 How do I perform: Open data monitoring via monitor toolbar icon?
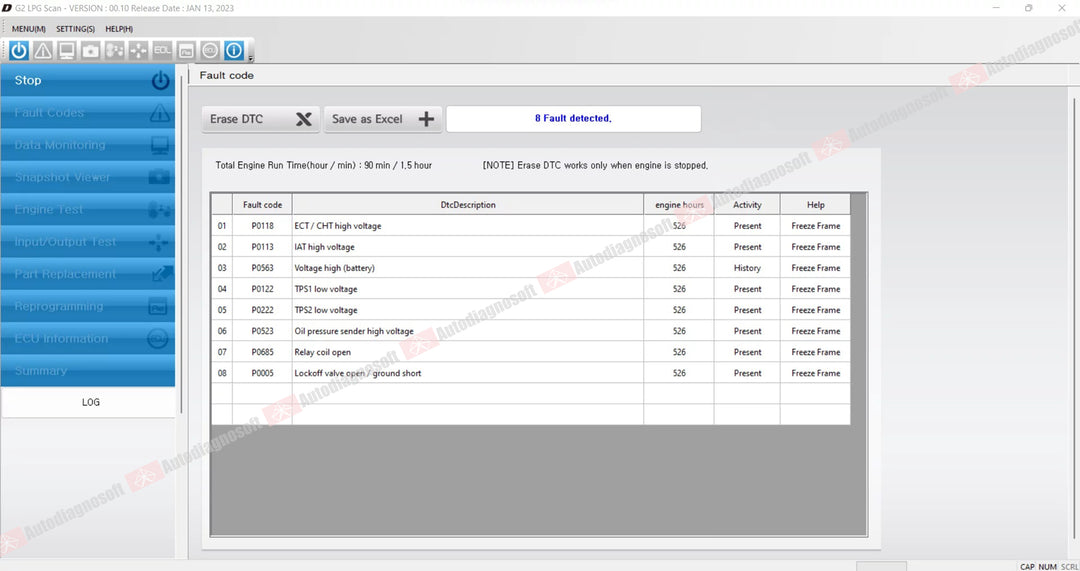[x=67, y=50]
